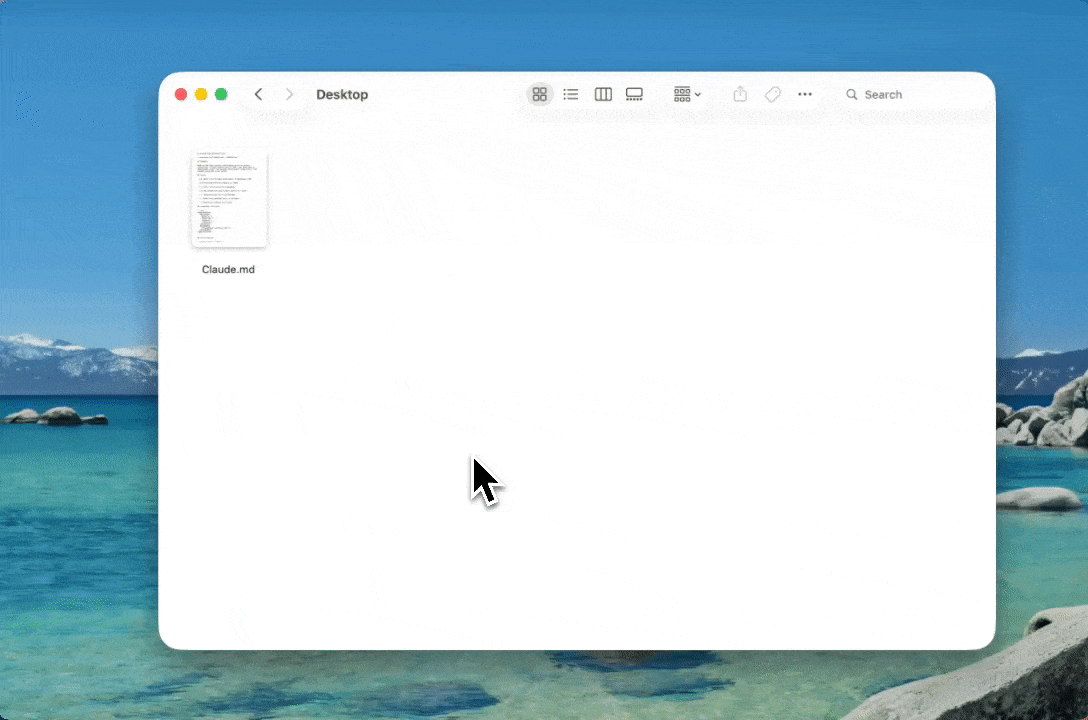Switch Finder to icon view
This screenshot has height=720, width=1088.
click(539, 94)
